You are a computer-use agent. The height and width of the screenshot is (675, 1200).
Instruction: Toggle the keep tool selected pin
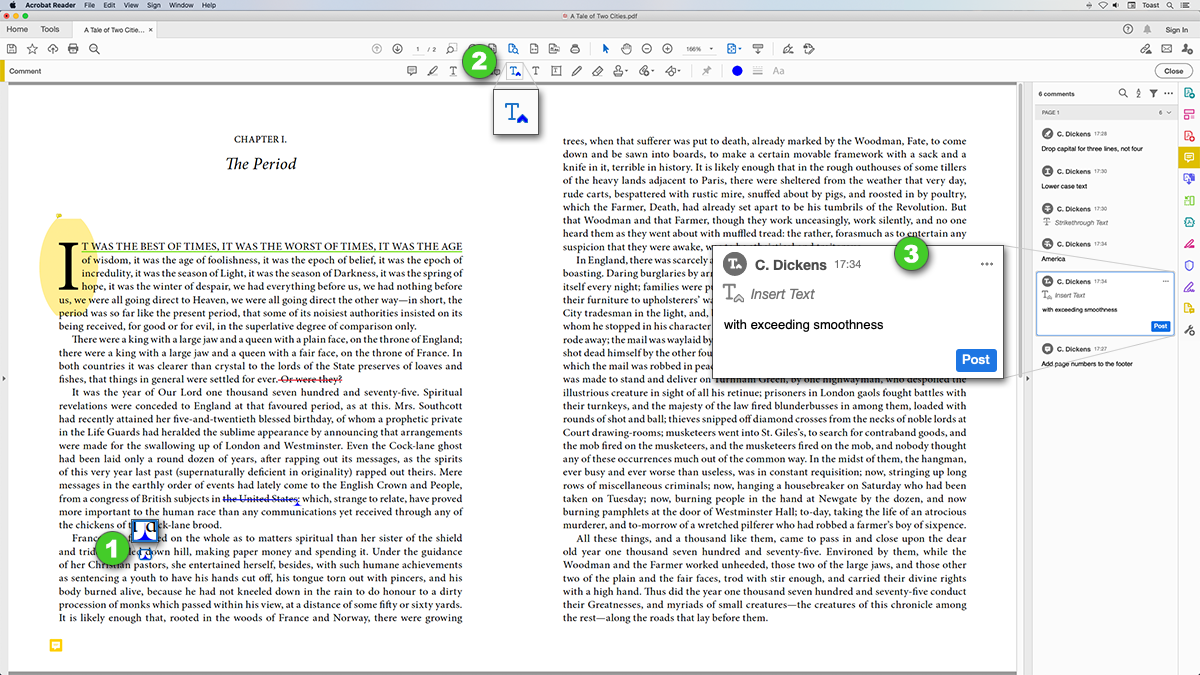coord(707,71)
